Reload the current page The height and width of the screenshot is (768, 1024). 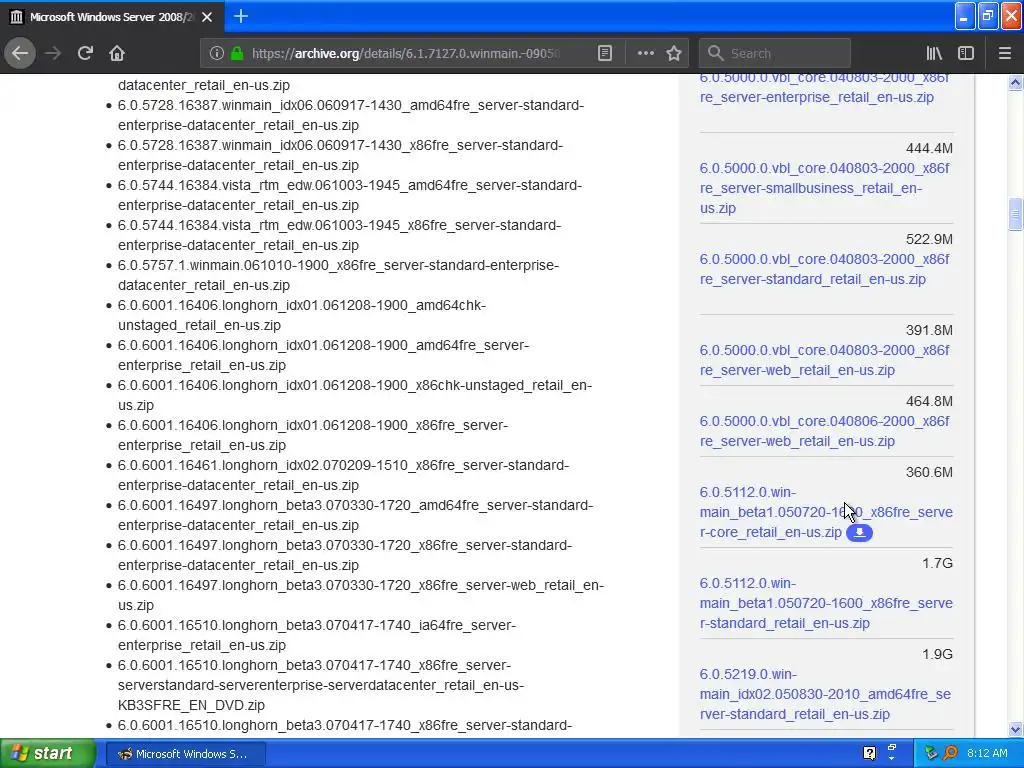click(85, 53)
